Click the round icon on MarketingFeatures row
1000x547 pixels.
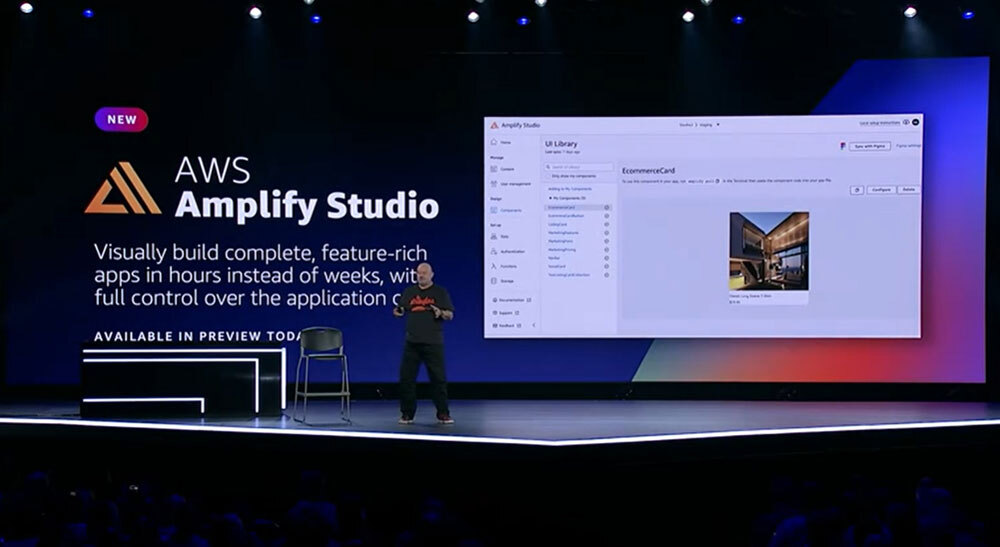(x=607, y=233)
